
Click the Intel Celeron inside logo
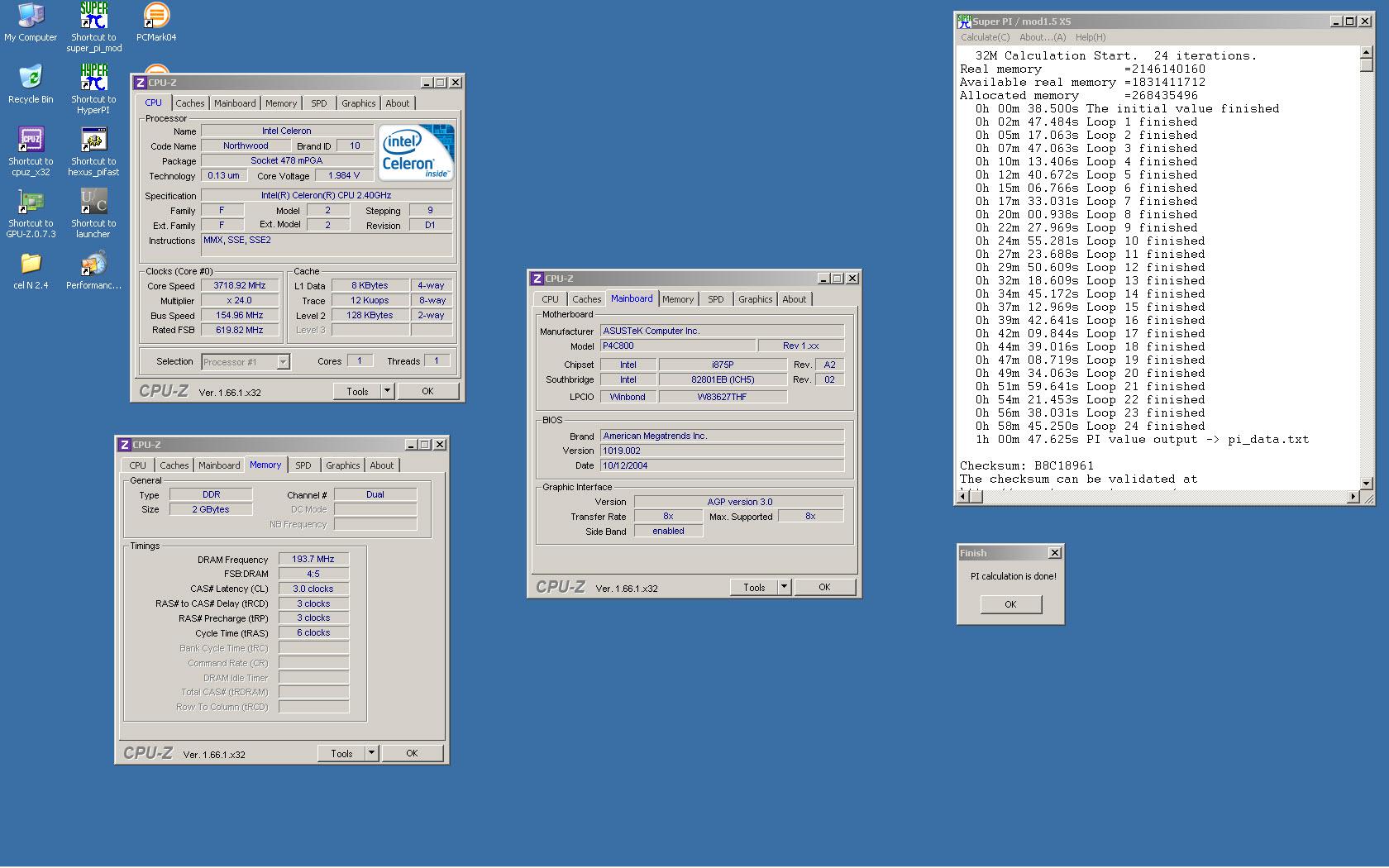point(416,152)
